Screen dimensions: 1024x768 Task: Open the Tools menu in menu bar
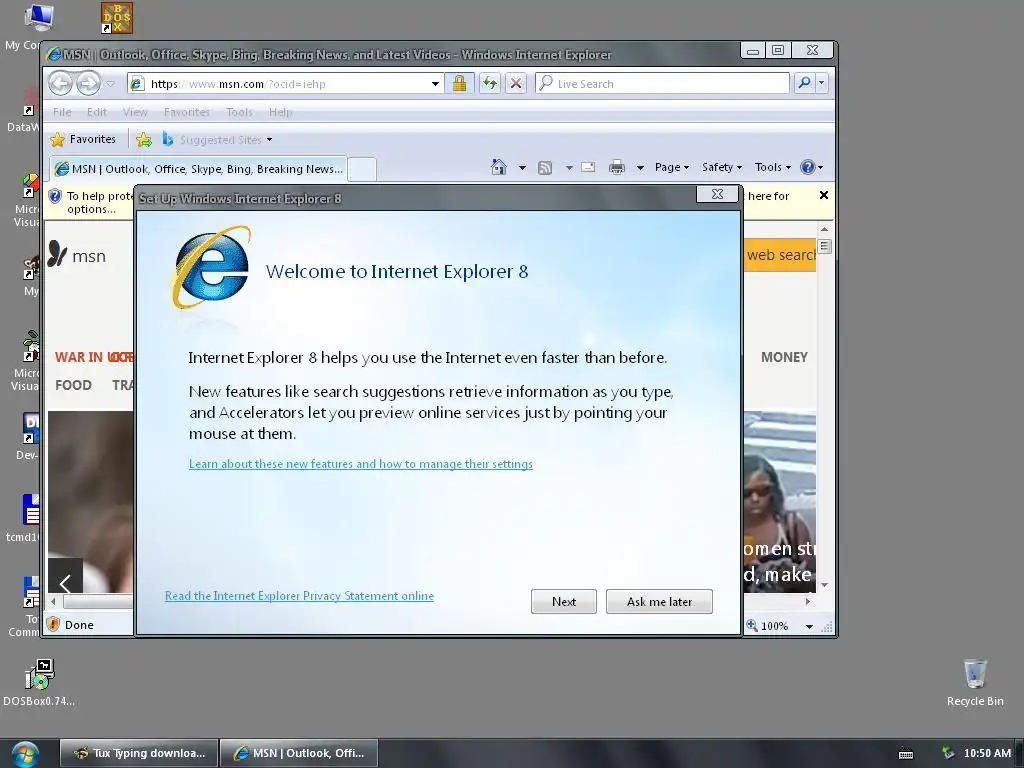(x=239, y=112)
